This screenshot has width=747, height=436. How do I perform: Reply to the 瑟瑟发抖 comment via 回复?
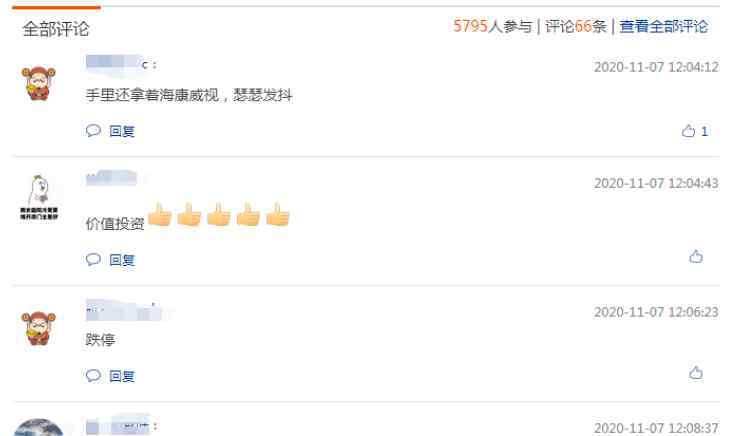[x=122, y=132]
